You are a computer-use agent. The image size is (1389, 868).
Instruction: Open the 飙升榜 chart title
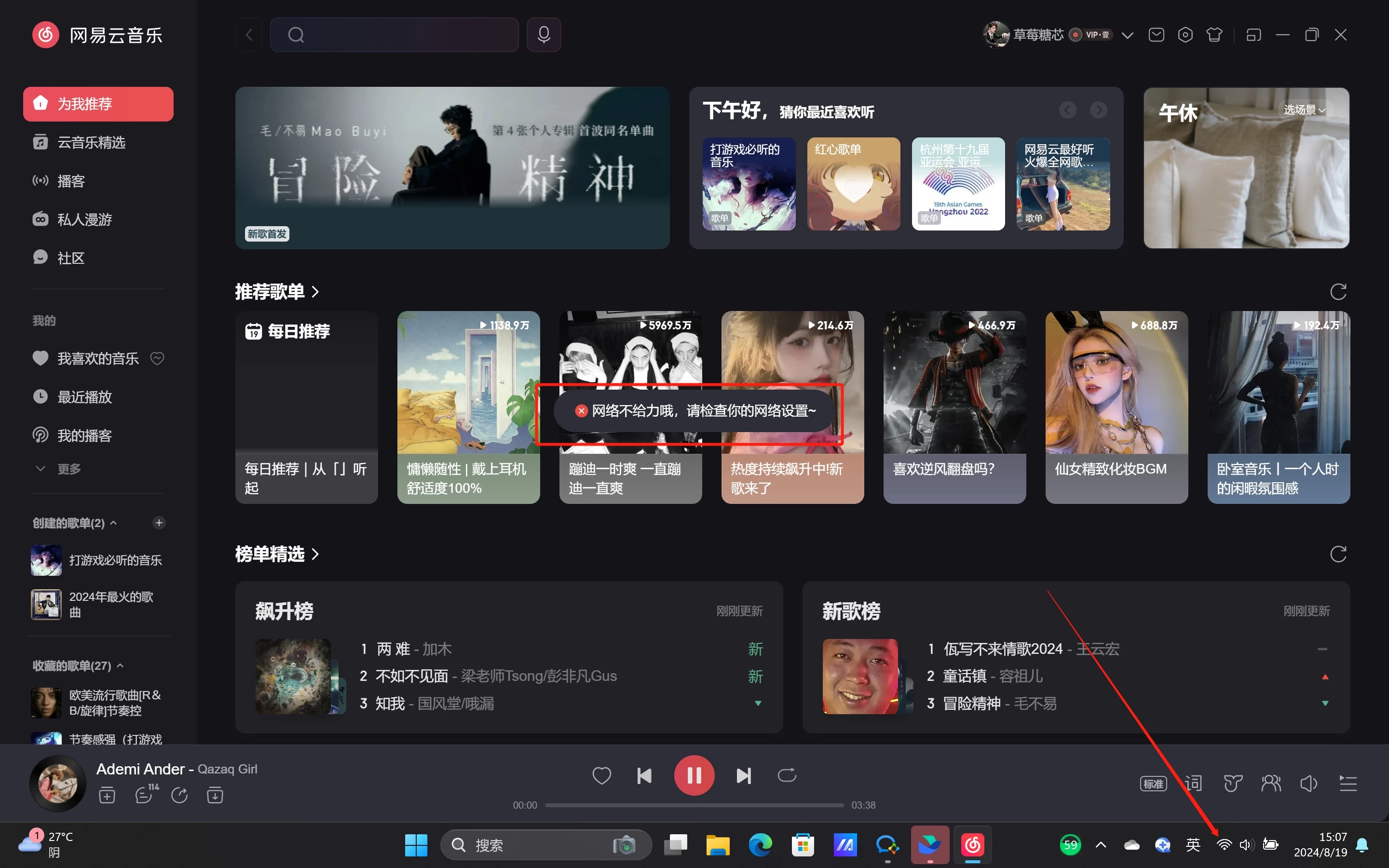click(284, 611)
